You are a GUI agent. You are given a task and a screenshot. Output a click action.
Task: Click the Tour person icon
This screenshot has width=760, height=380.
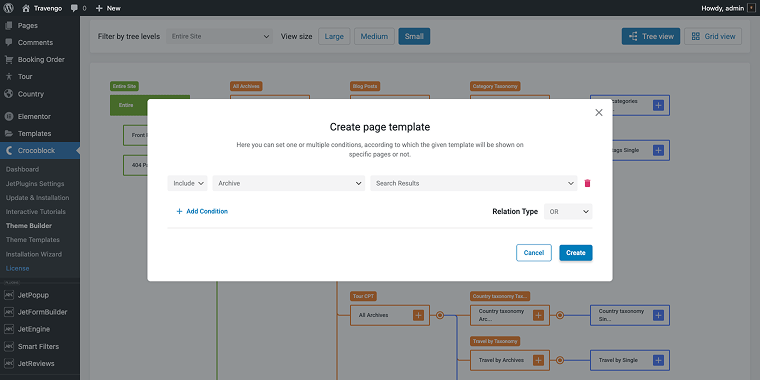9,77
